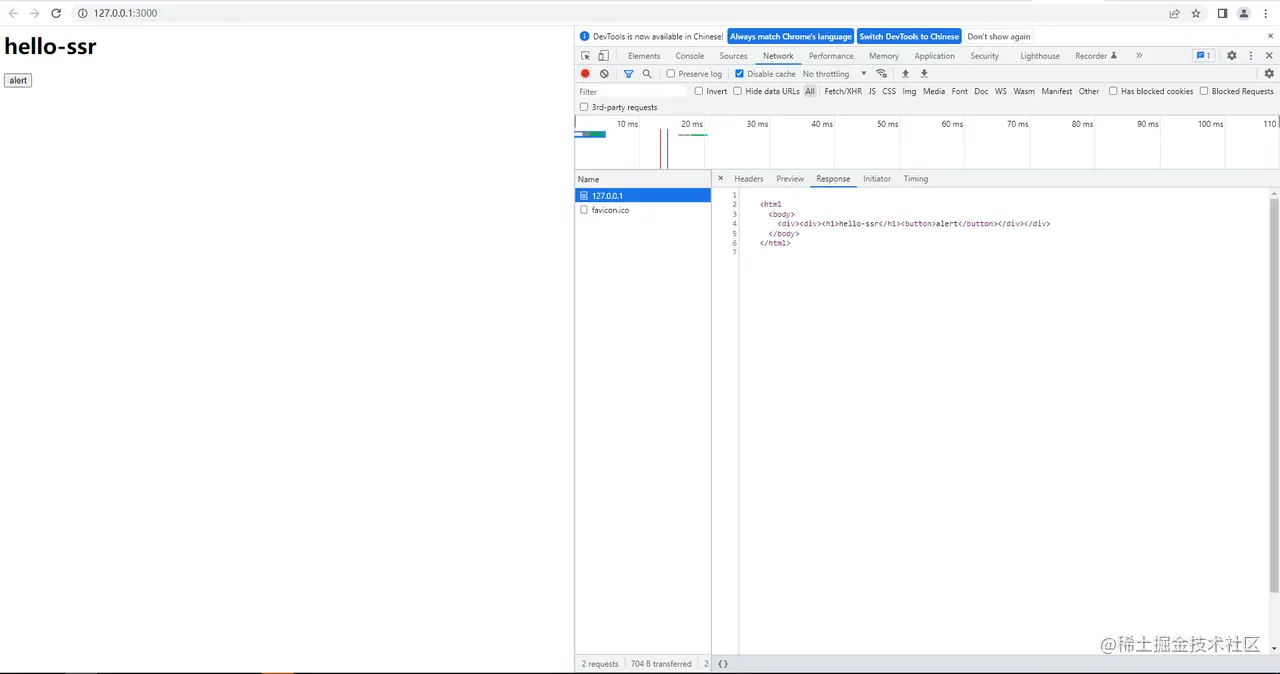This screenshot has width=1280, height=674.
Task: Open the Chrome three-dot menu
Action: click(1266, 13)
